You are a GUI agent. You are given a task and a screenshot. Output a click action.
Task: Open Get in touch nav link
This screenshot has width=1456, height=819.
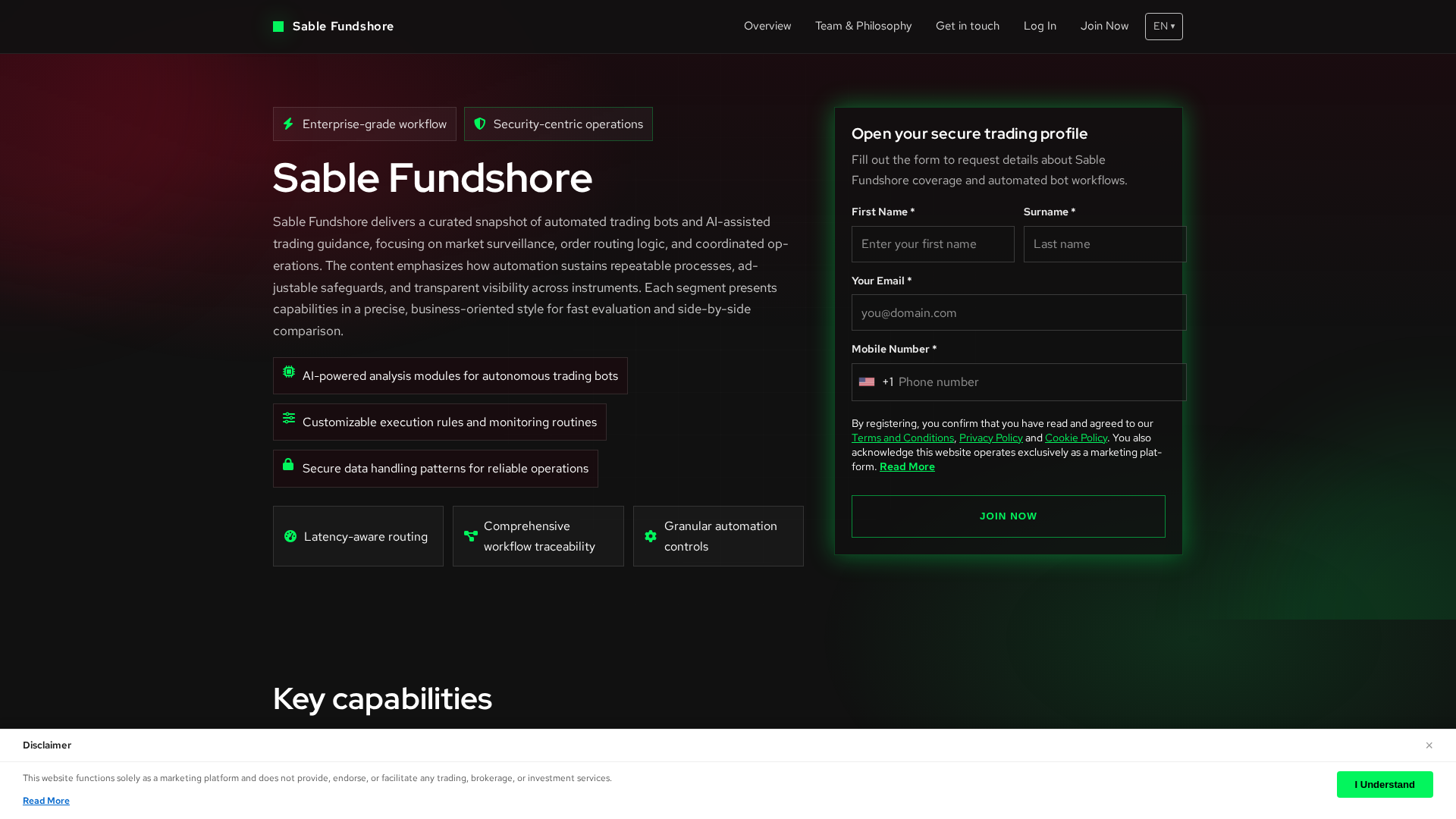tap(968, 26)
